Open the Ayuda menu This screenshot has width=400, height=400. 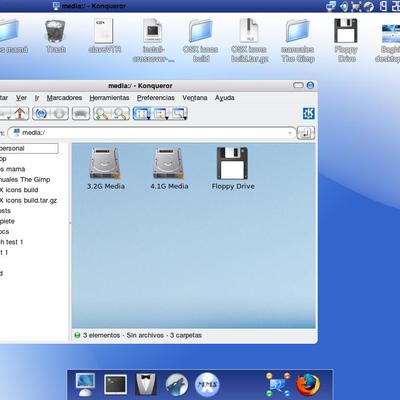pyautogui.click(x=224, y=98)
